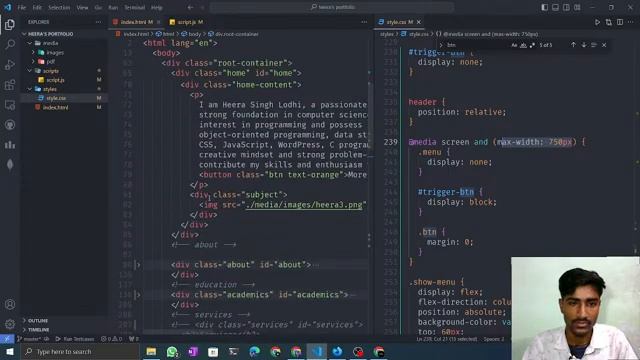Select style.css in the Explorer tree
This screenshot has height=360, width=640.
(x=56, y=98)
